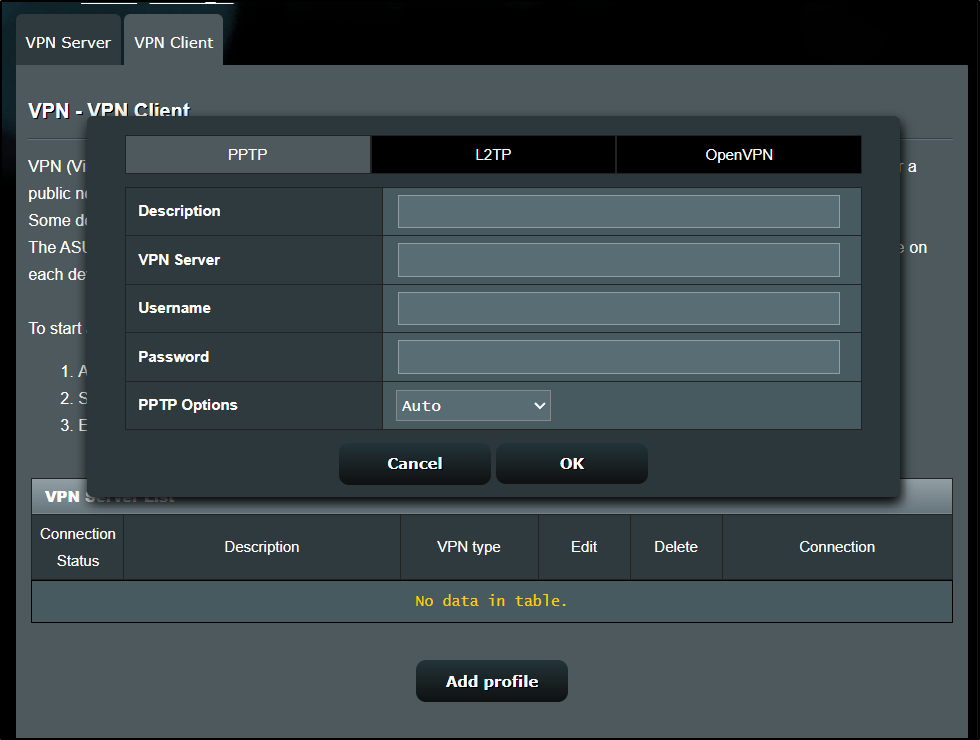
Task: Click into the Username field
Action: (618, 309)
